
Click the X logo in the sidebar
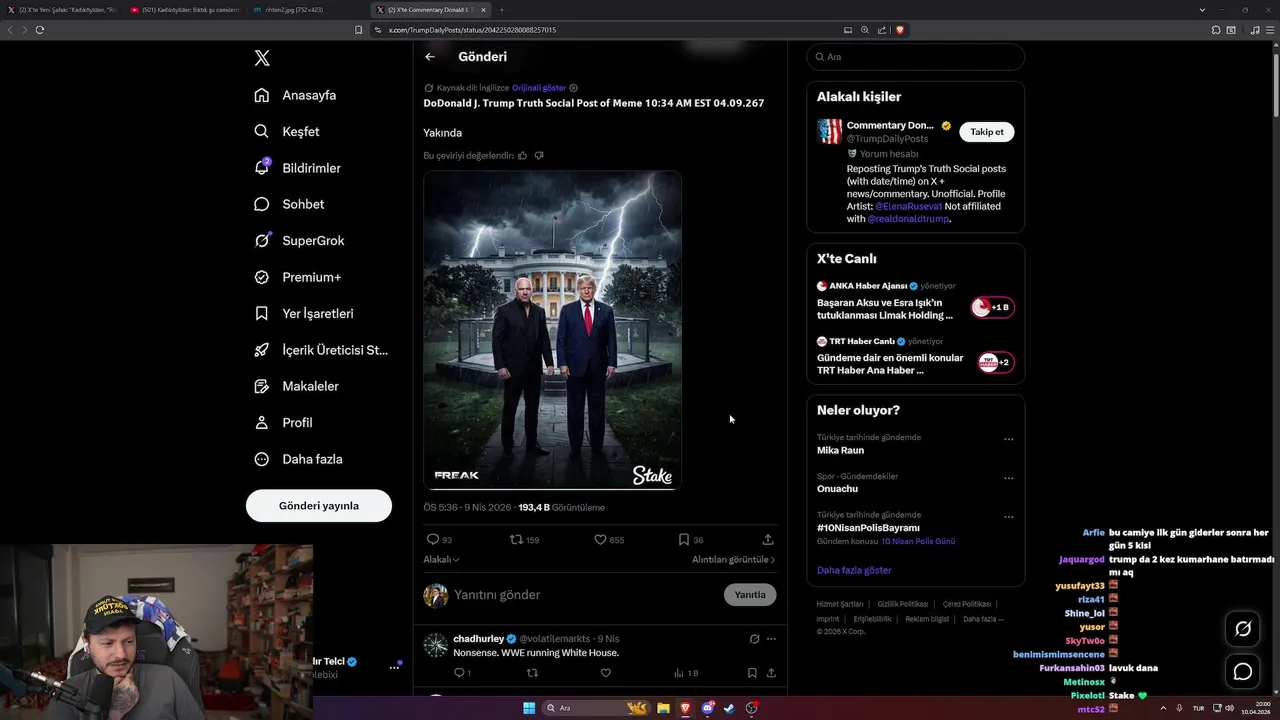click(x=262, y=58)
